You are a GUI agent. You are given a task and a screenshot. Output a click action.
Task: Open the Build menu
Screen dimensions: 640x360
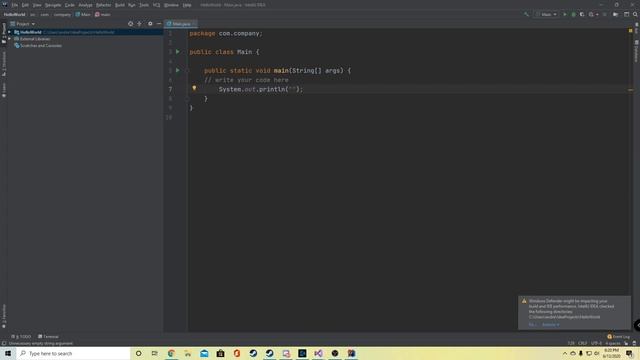click(x=120, y=5)
